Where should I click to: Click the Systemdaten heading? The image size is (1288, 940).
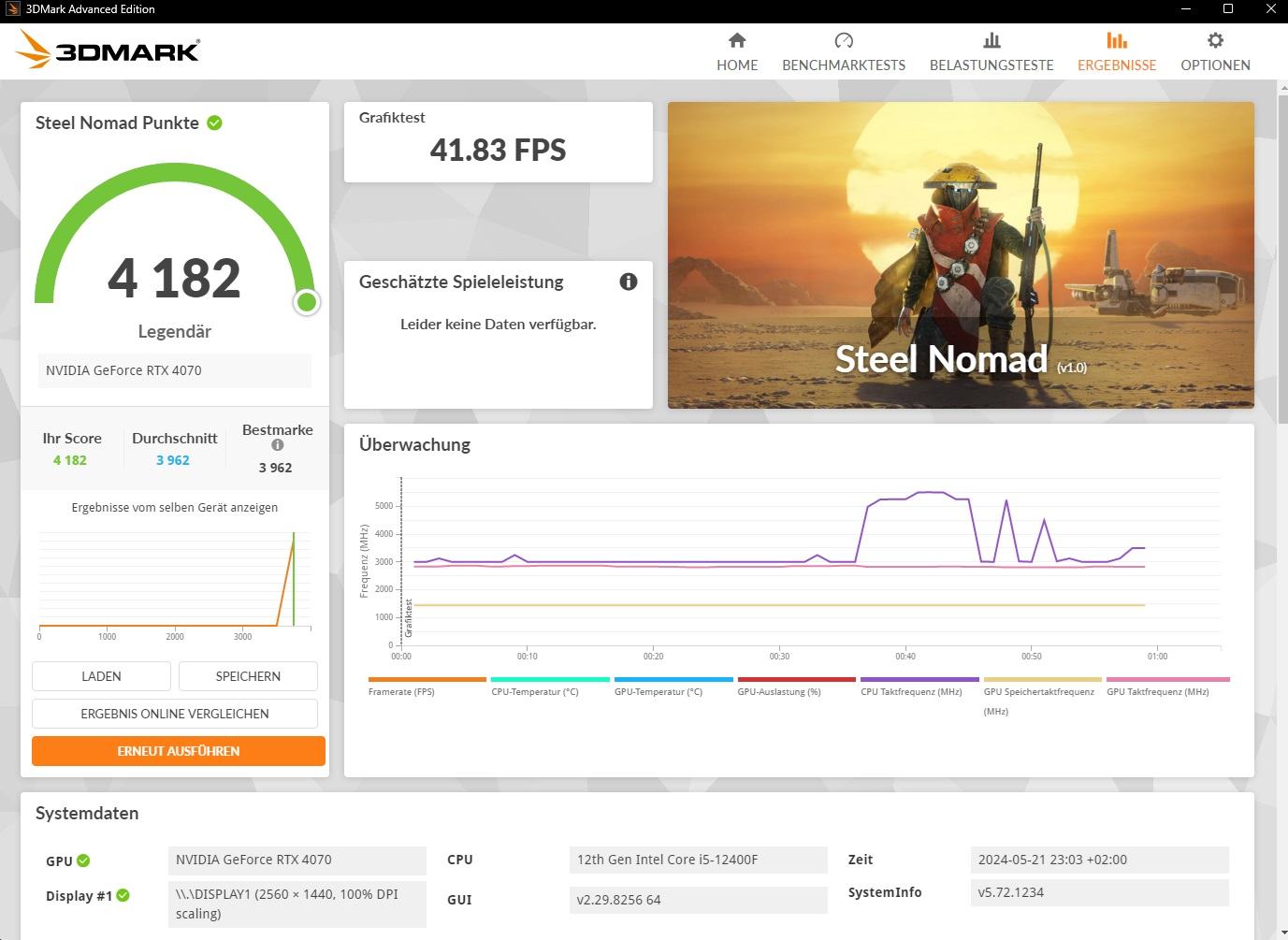[x=87, y=813]
